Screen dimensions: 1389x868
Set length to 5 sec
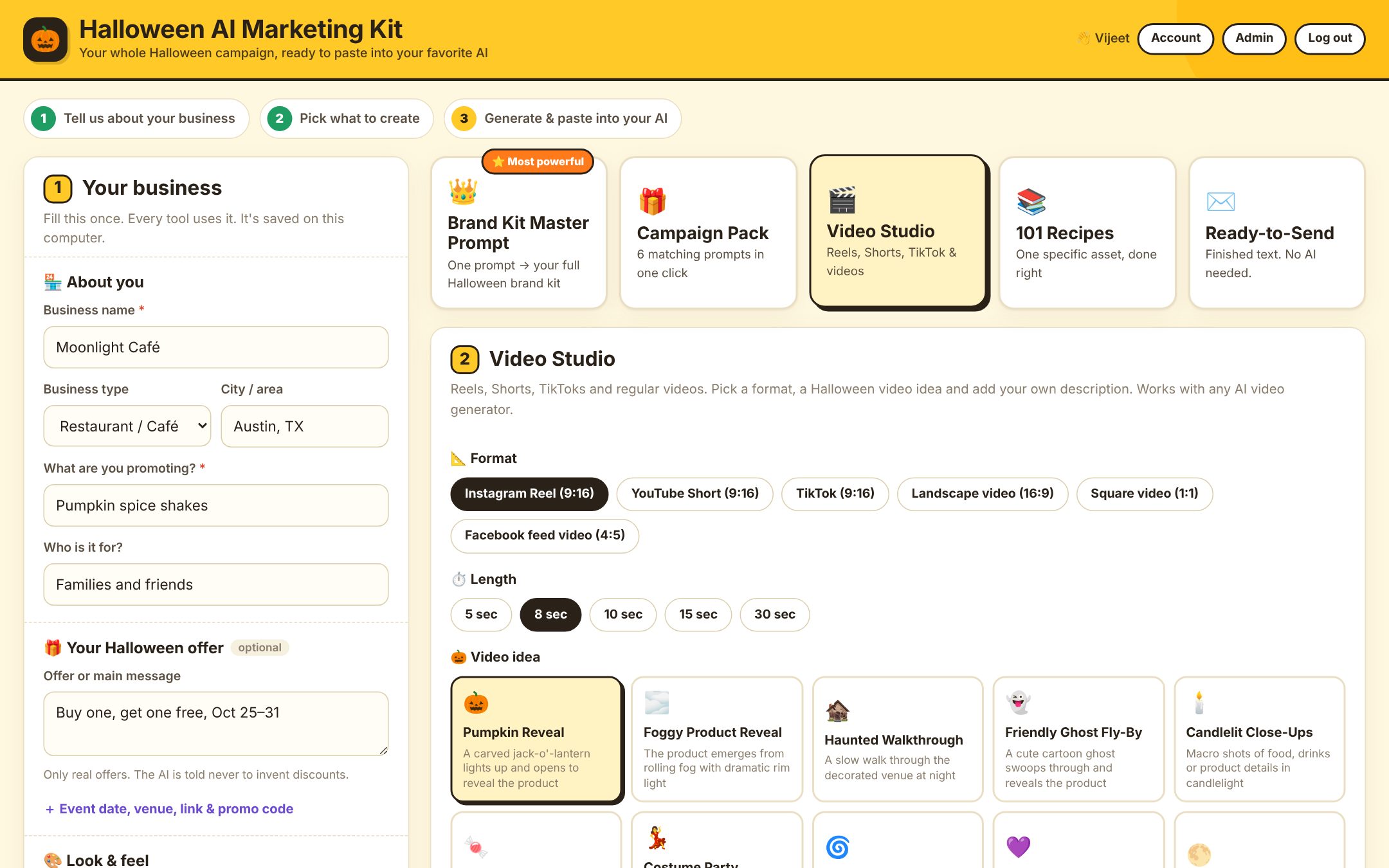tap(481, 615)
